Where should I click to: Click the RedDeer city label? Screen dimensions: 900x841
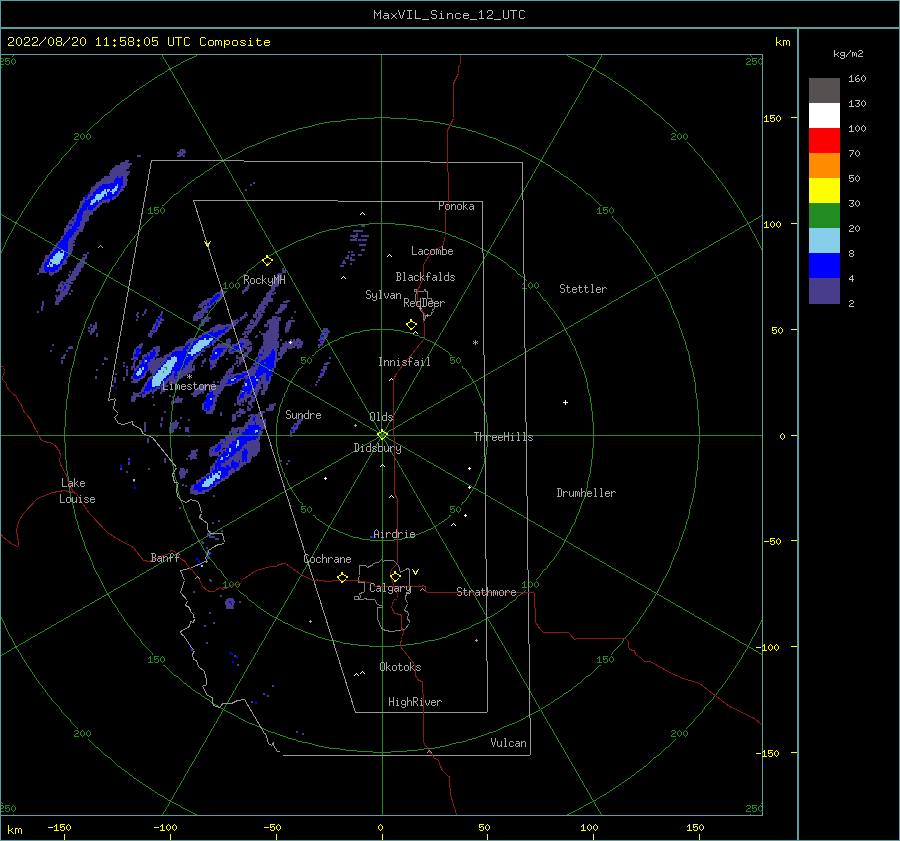tap(424, 303)
